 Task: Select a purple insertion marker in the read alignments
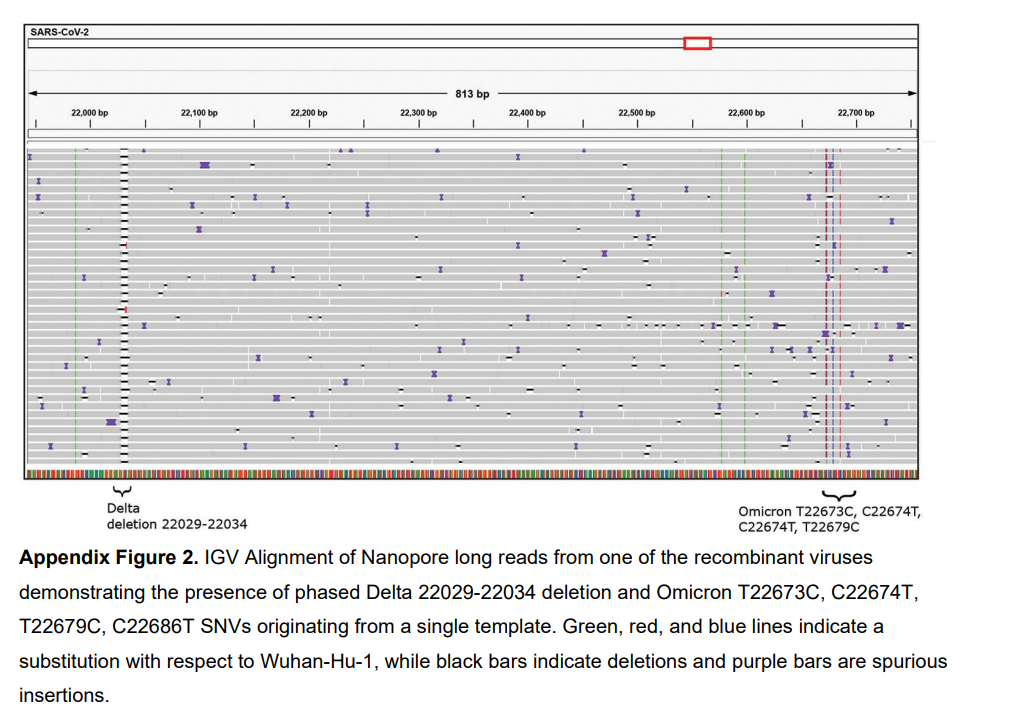point(205,165)
